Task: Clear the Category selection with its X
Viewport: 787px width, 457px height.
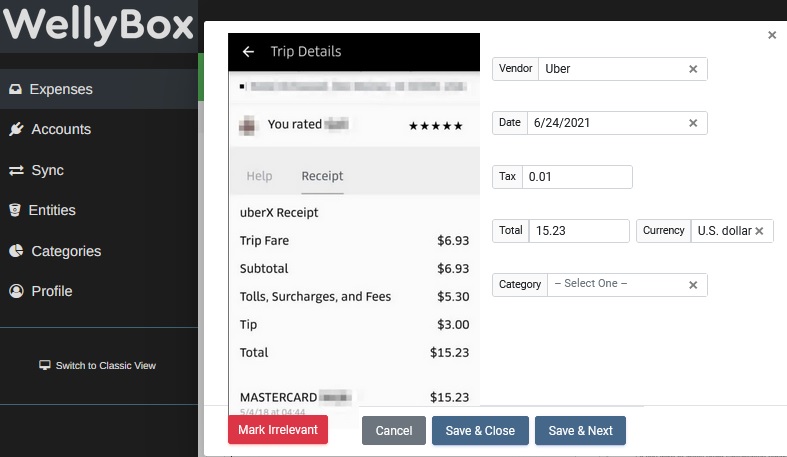Action: [693, 285]
